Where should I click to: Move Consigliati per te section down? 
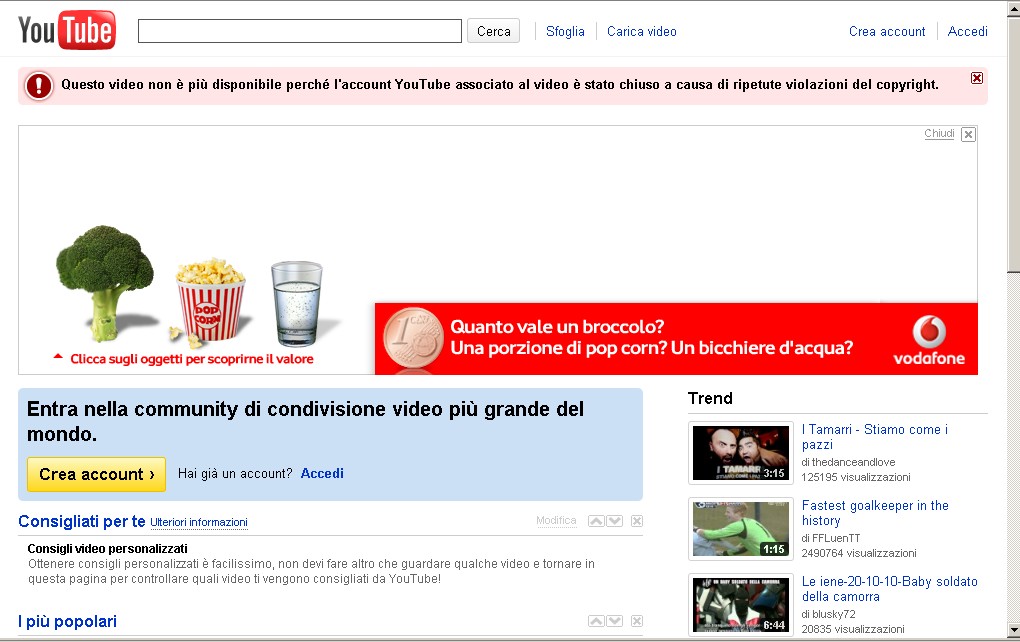point(615,521)
